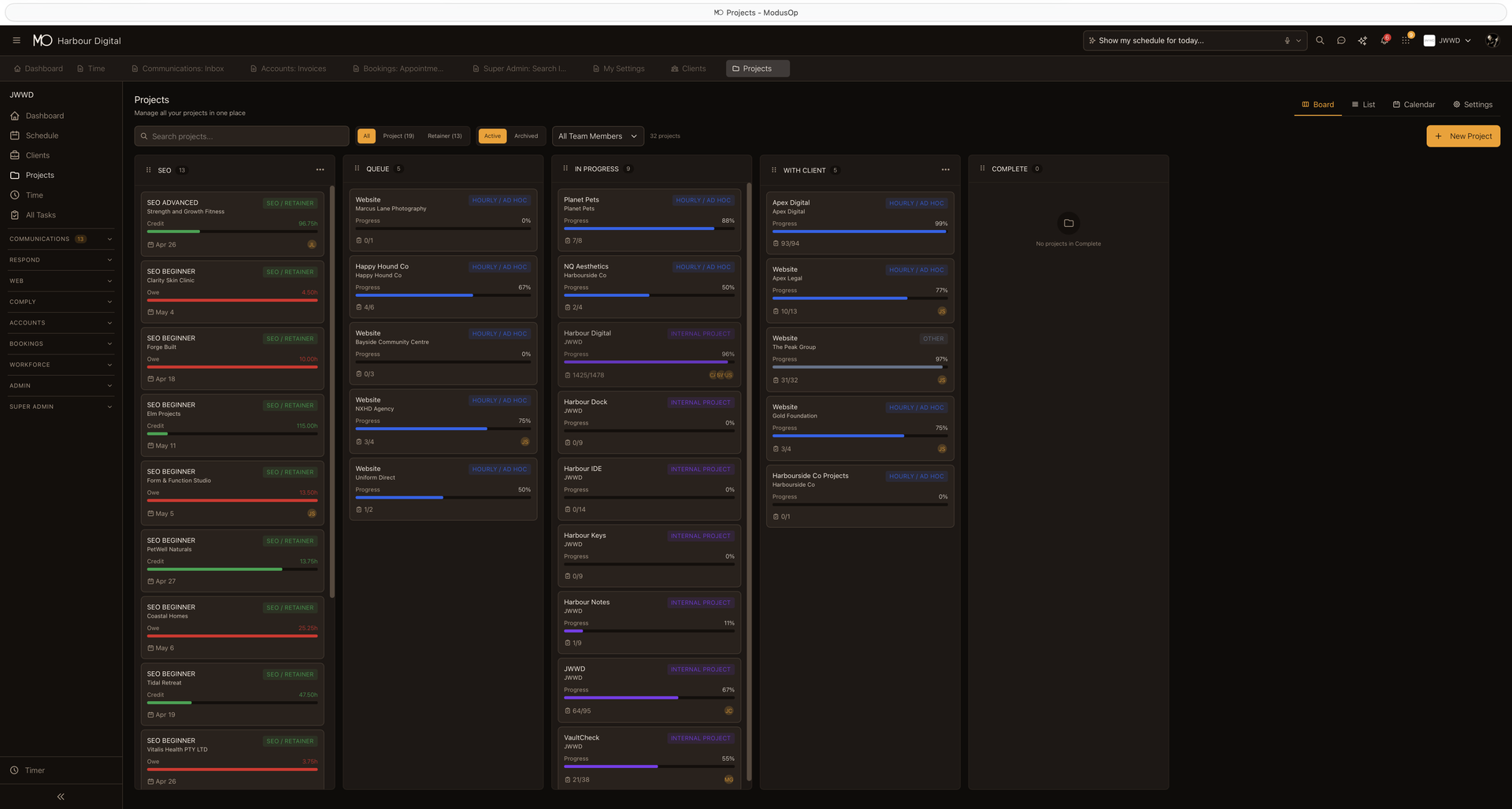Open global search using the magnifier icon
The image size is (1512, 809).
coord(1321,40)
